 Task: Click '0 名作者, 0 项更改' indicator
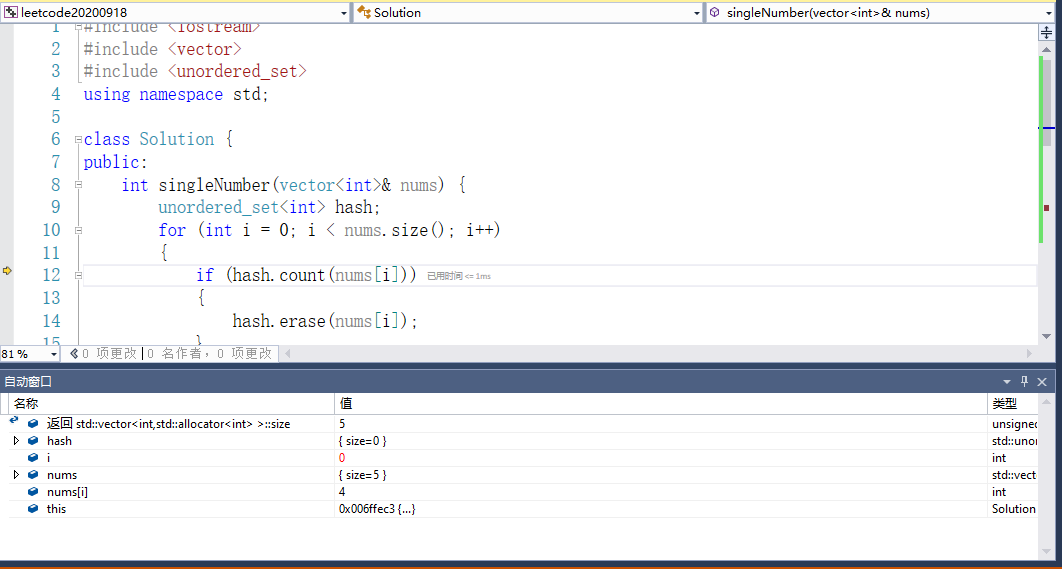(x=209, y=354)
